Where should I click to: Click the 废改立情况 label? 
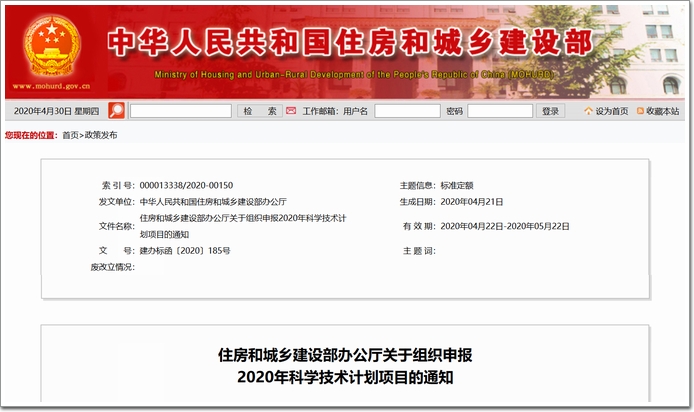pos(112,267)
